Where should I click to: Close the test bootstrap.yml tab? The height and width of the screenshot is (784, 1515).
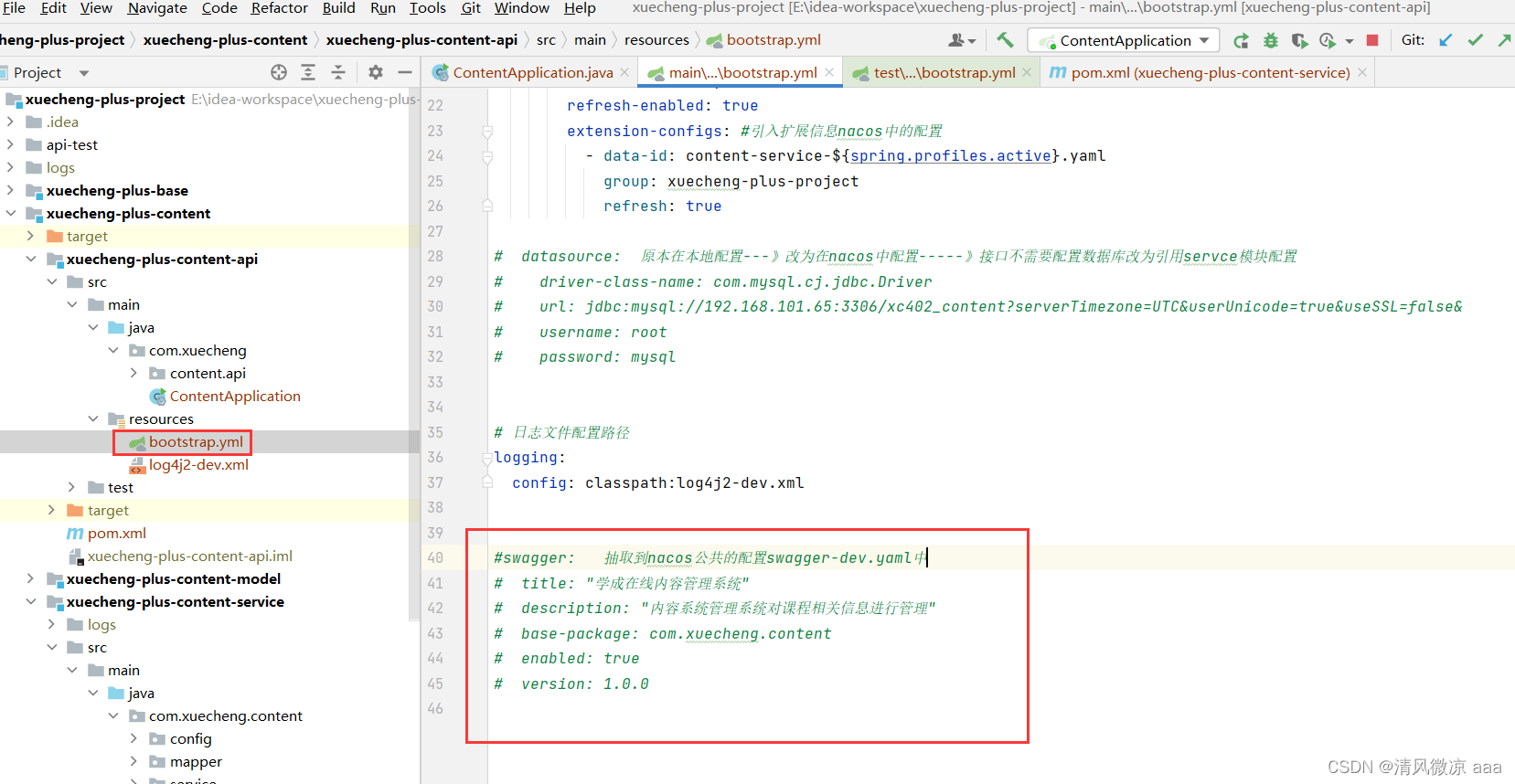pyautogui.click(x=1027, y=72)
